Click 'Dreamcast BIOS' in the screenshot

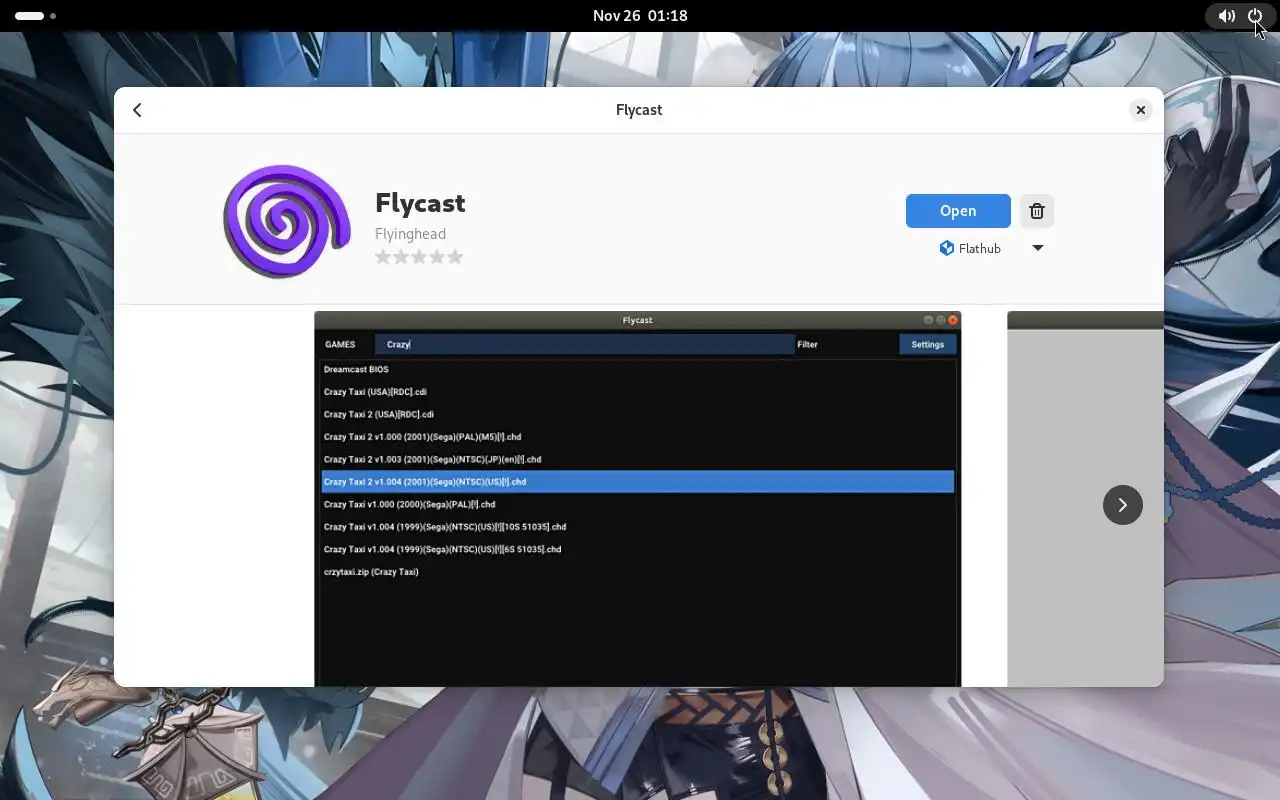pos(356,369)
